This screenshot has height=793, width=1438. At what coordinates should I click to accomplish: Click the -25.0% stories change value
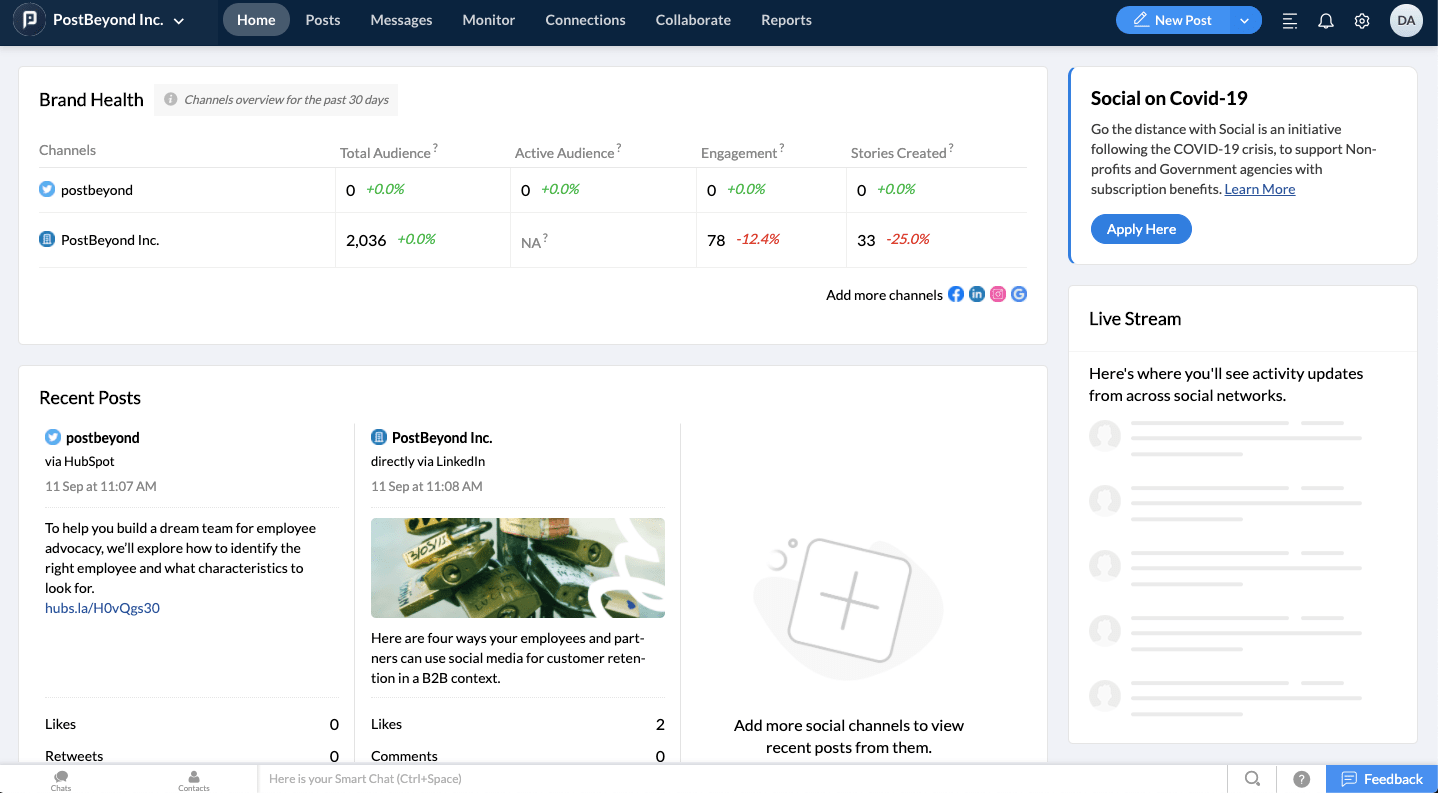point(908,239)
